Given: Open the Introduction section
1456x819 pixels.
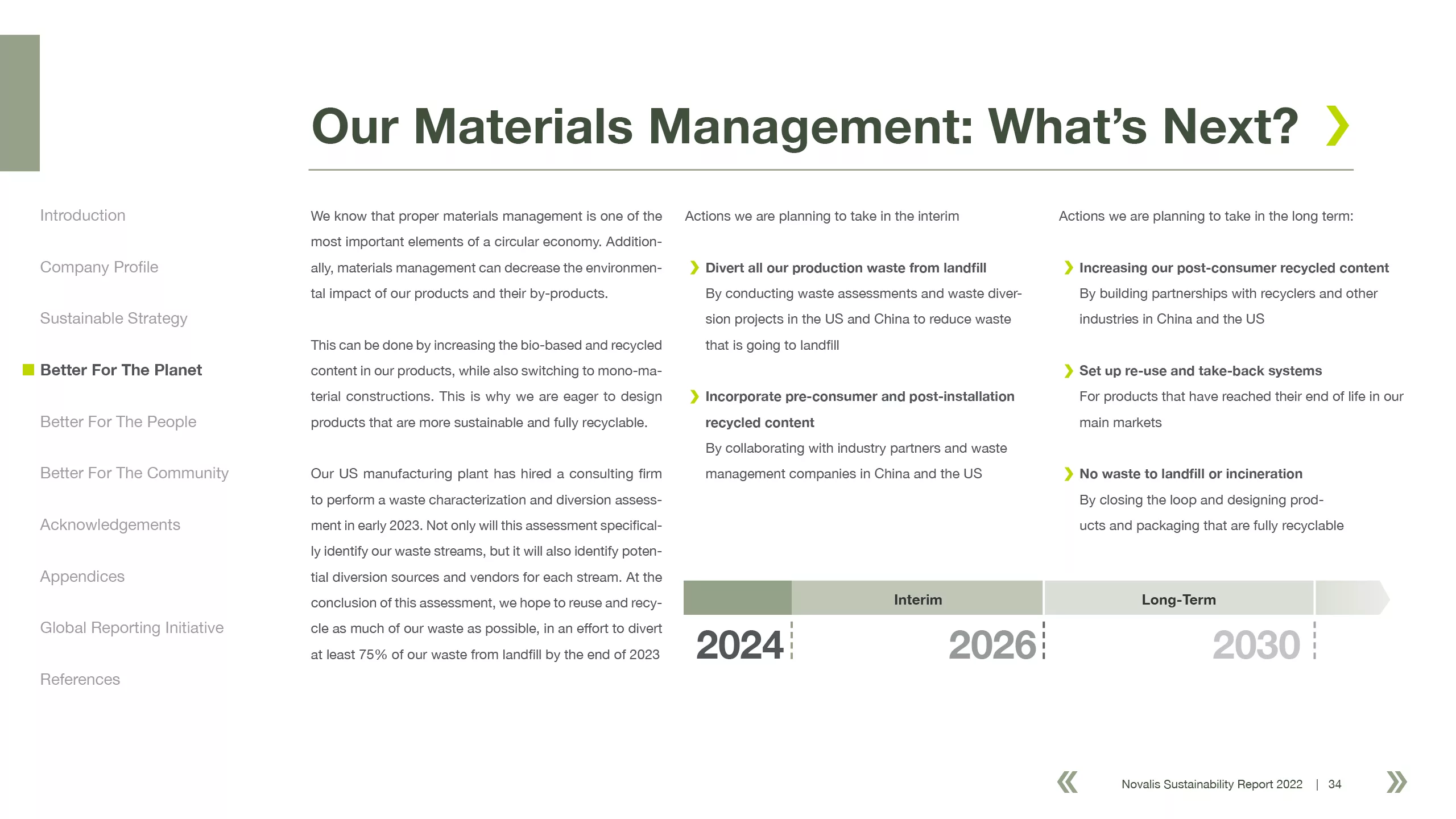Looking at the screenshot, I should (x=82, y=216).
